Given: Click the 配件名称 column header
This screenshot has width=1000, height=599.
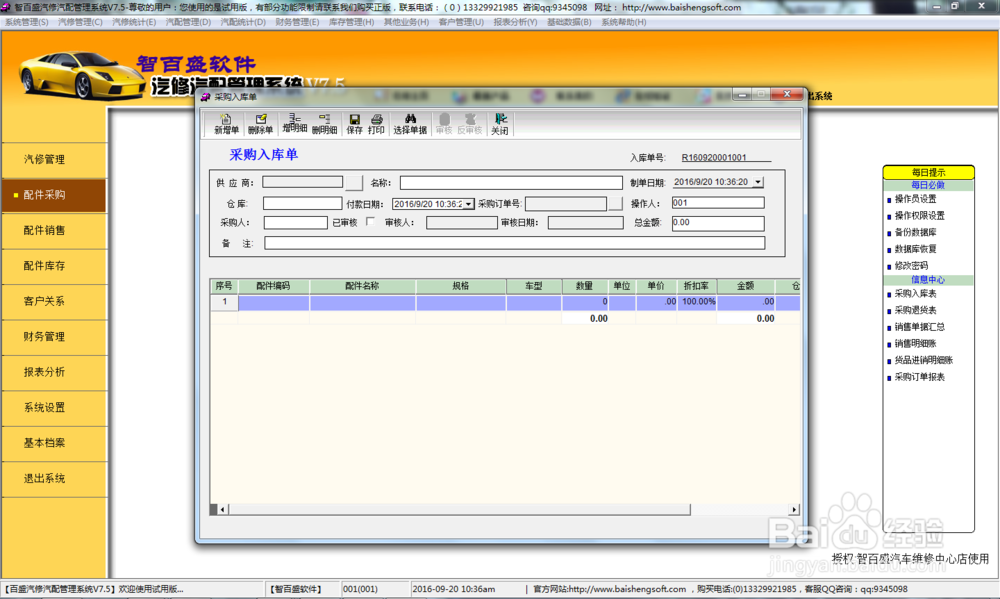Looking at the screenshot, I should click(x=362, y=286).
